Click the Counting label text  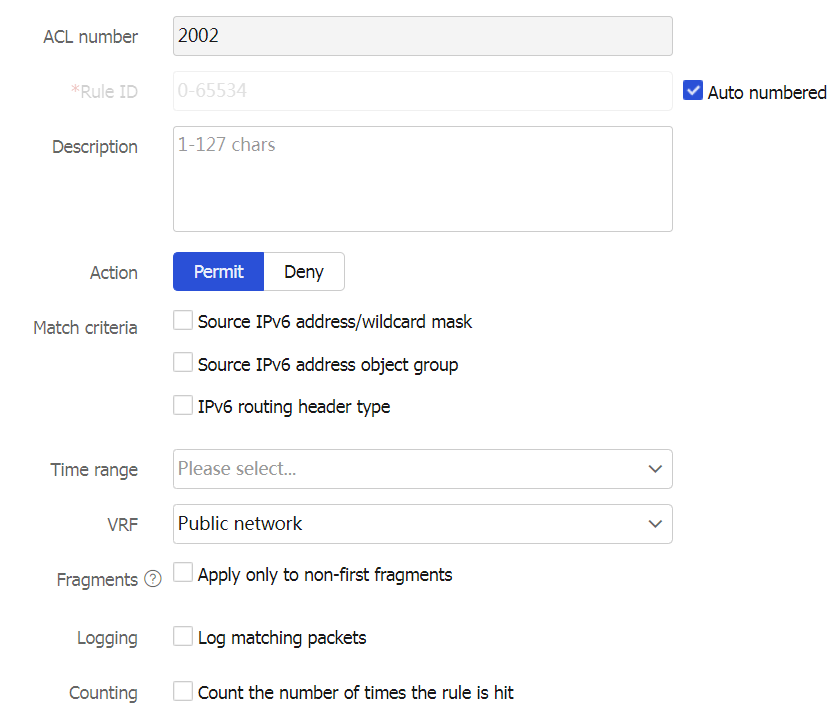[x=103, y=693]
